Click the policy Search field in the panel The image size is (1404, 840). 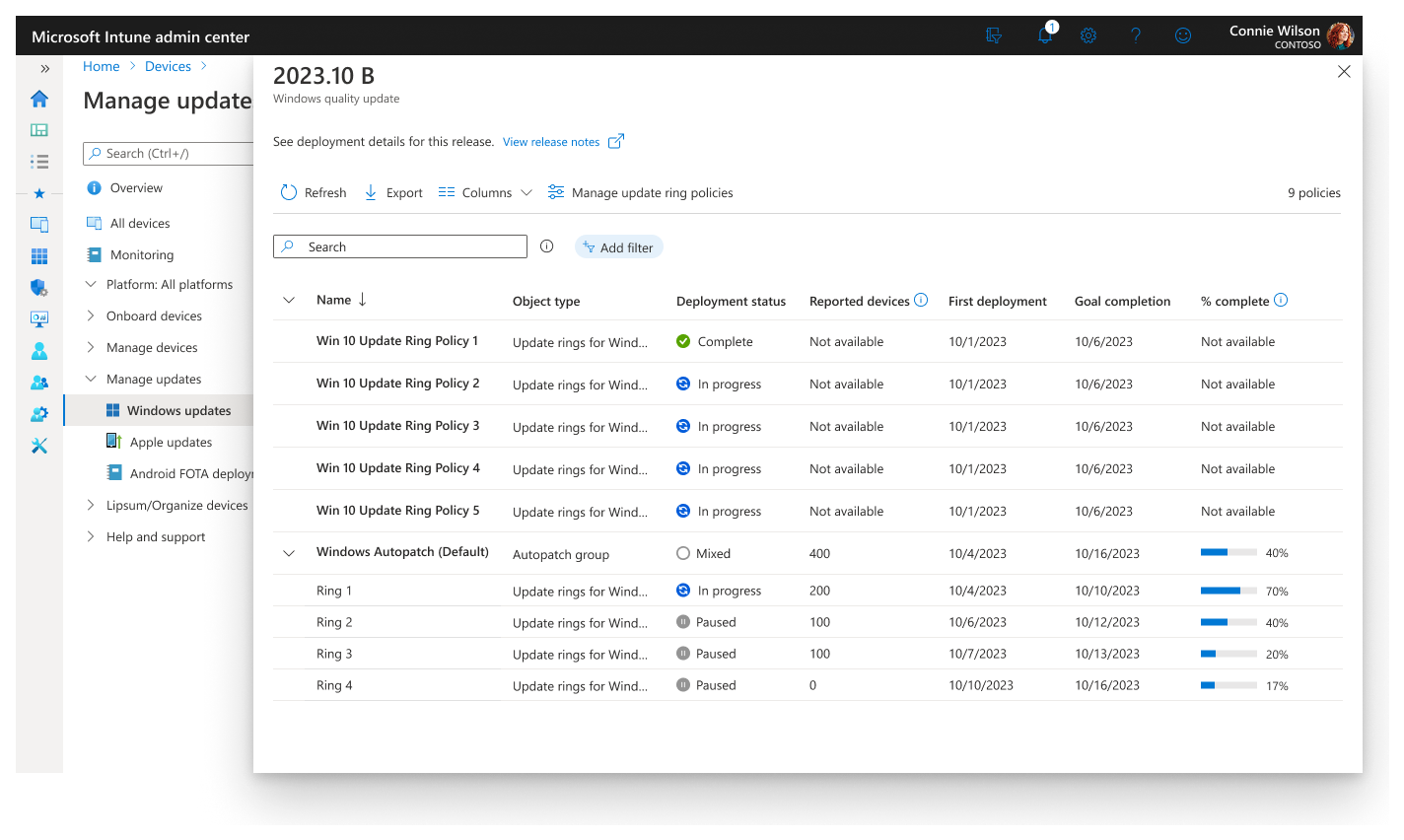pos(400,246)
